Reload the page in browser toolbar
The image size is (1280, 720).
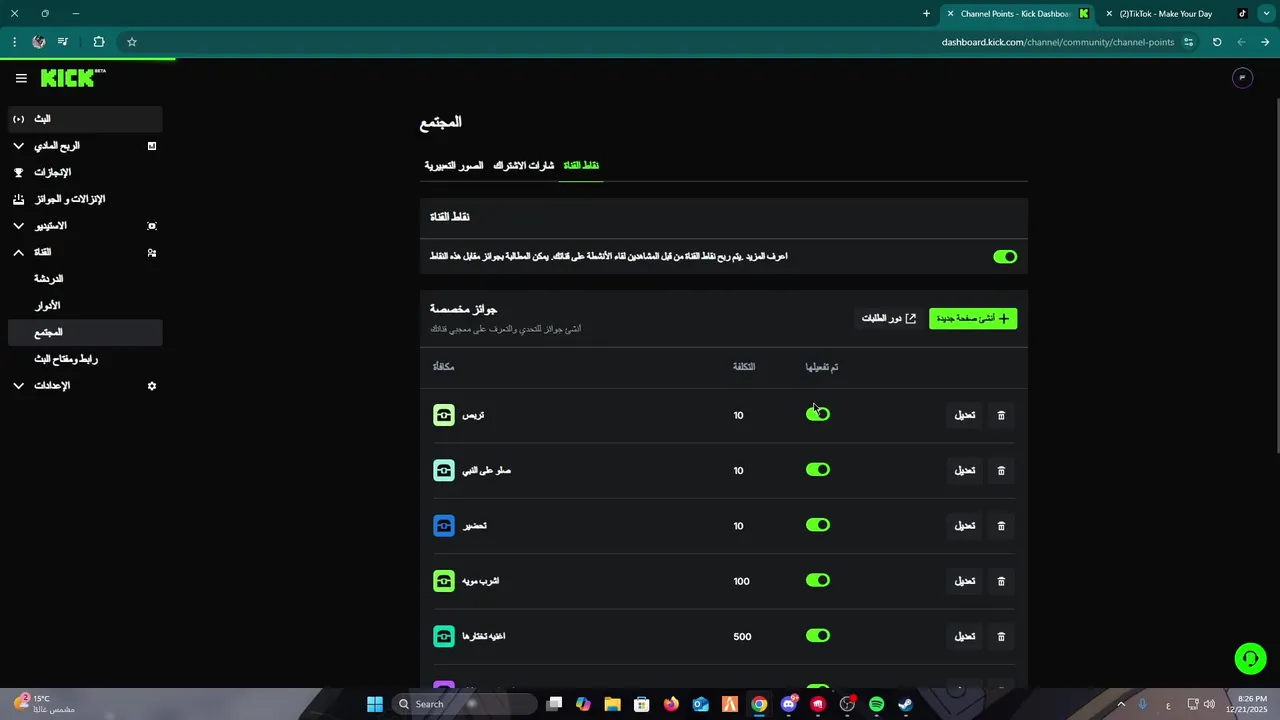click(1217, 42)
